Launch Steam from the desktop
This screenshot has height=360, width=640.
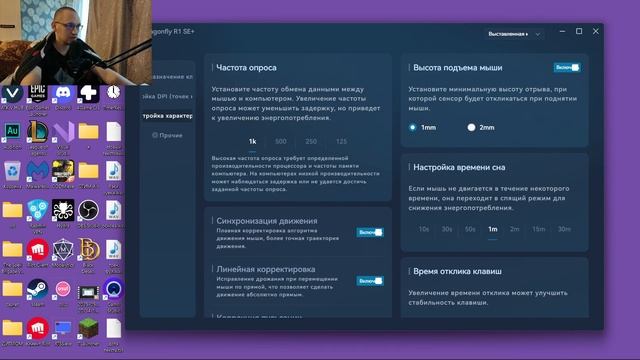[x=38, y=289]
